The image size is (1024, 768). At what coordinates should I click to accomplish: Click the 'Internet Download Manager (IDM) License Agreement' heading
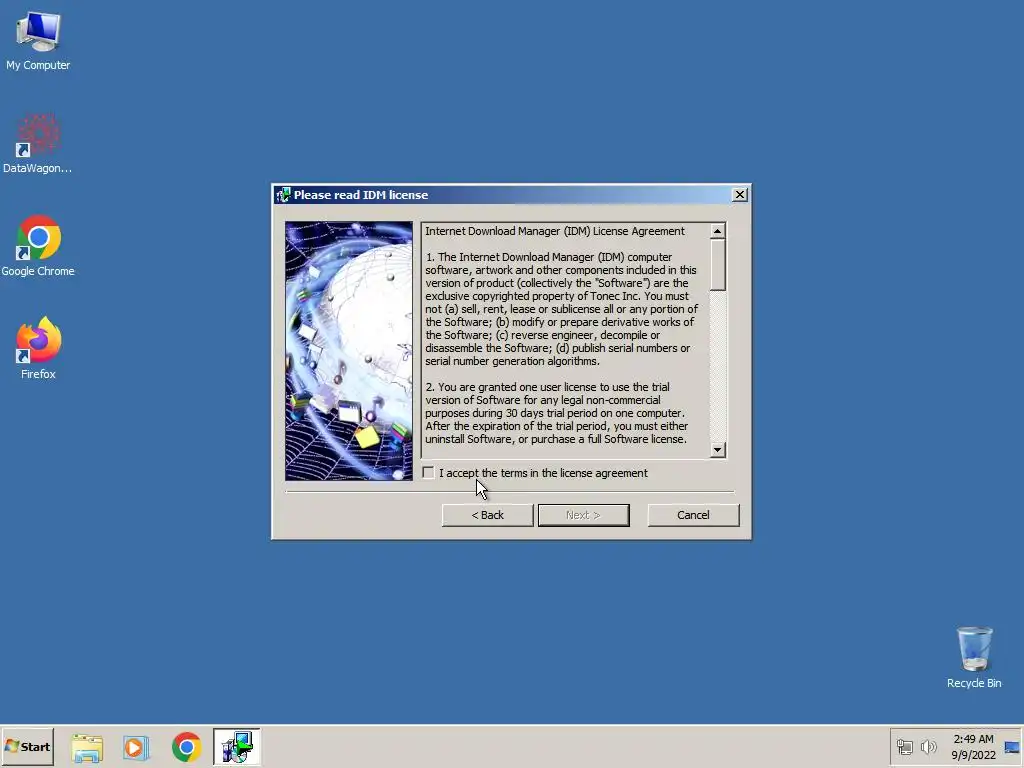[x=554, y=231]
